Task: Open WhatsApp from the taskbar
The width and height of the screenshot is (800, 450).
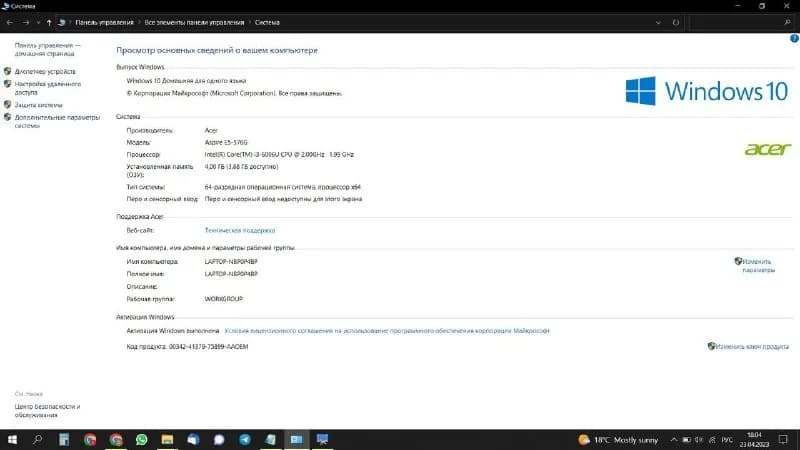Action: [141, 440]
